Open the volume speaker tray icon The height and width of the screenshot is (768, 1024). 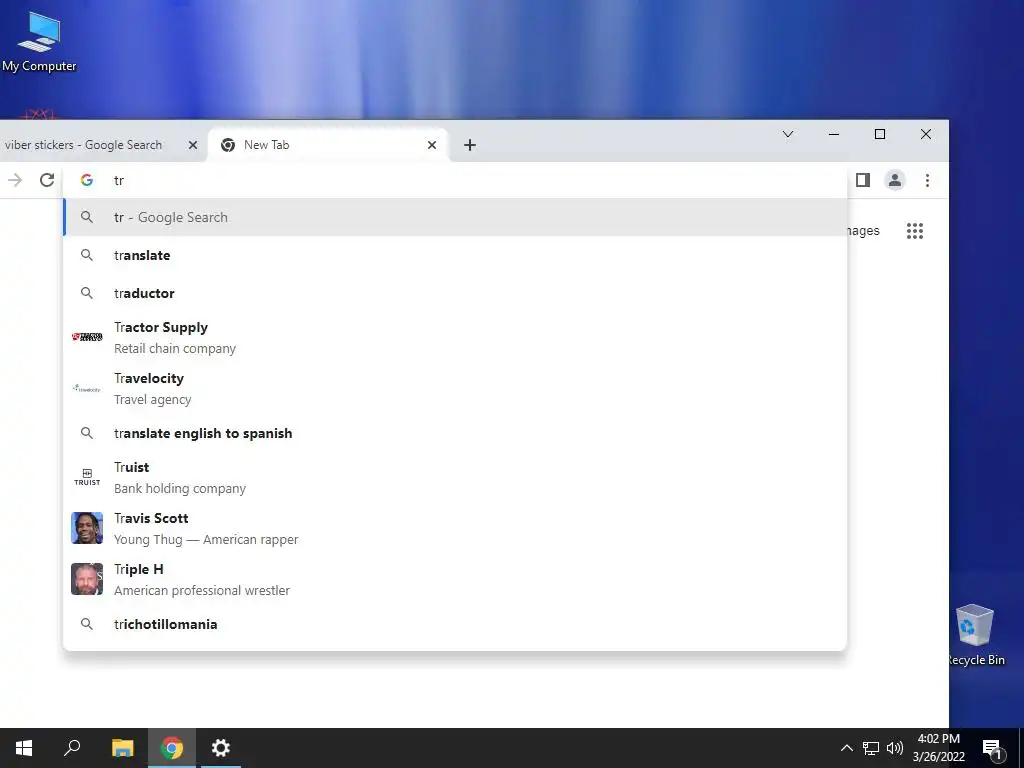click(894, 748)
